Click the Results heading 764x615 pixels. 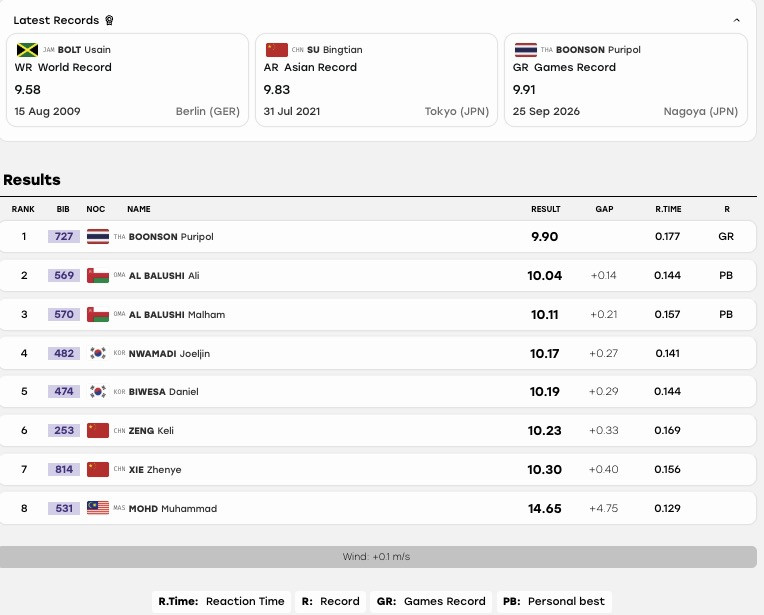coord(32,180)
